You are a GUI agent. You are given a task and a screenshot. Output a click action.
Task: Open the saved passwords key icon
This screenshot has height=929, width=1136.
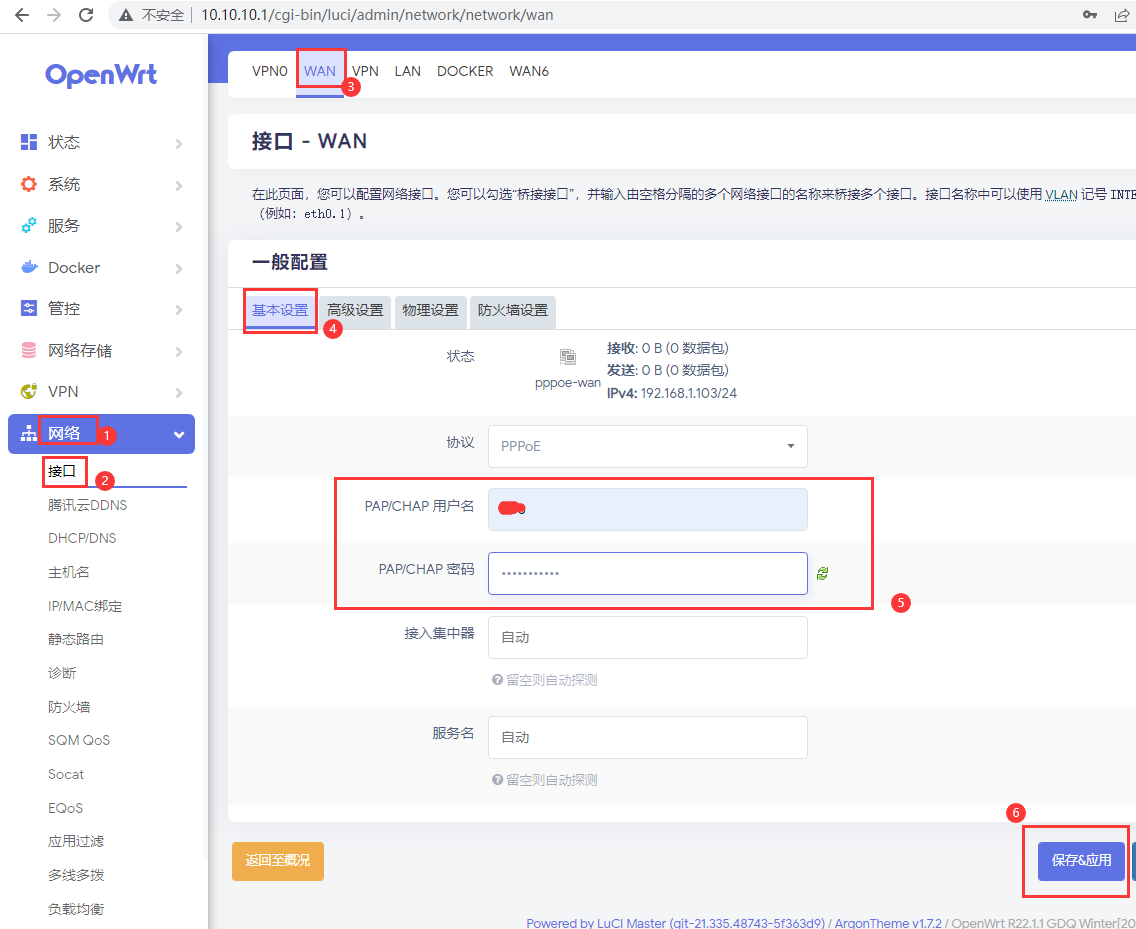click(1090, 14)
